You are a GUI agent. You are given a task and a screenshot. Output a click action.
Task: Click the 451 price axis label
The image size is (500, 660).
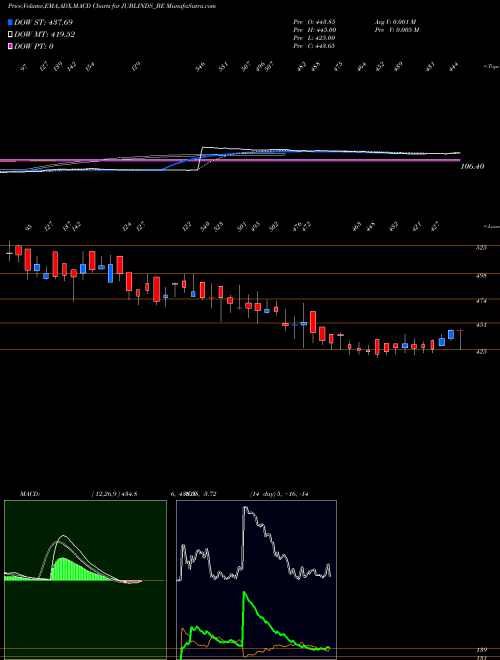pos(481,325)
